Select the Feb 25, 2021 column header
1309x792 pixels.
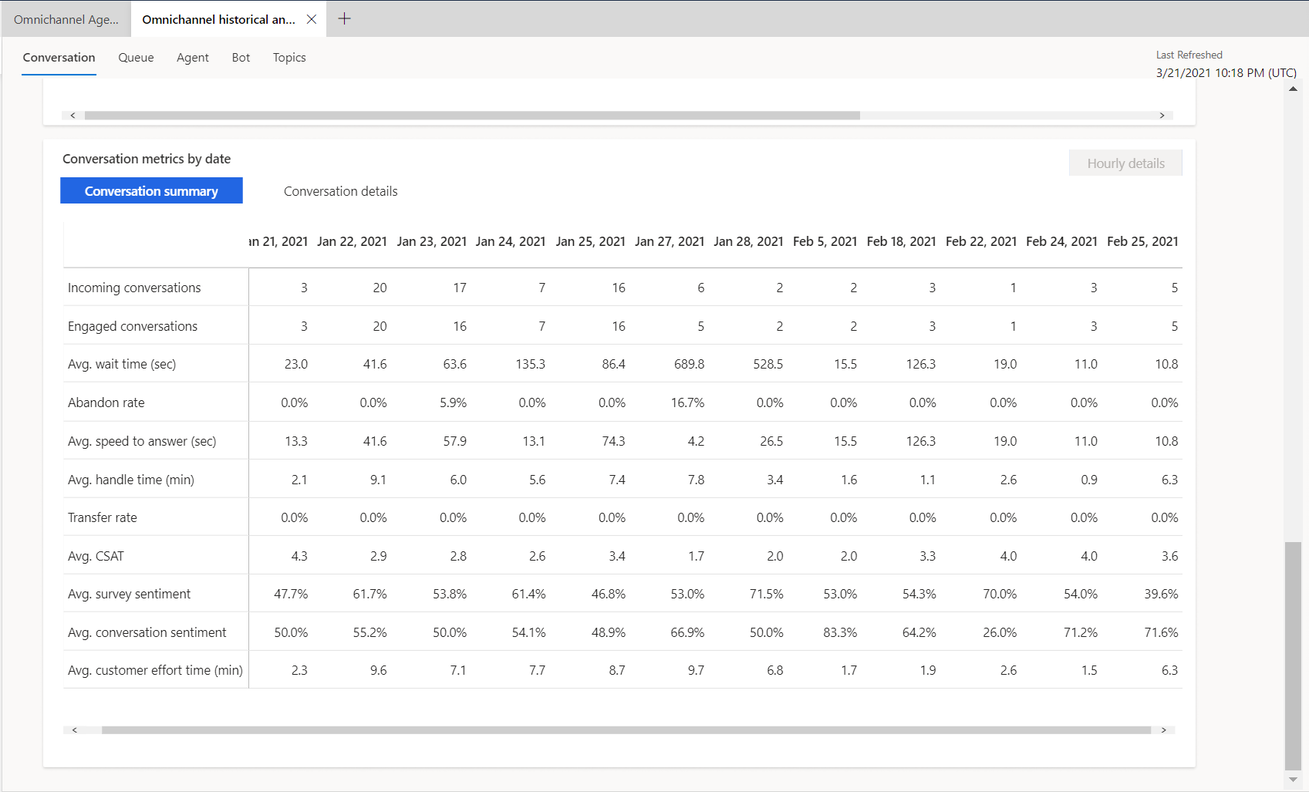(x=1142, y=241)
